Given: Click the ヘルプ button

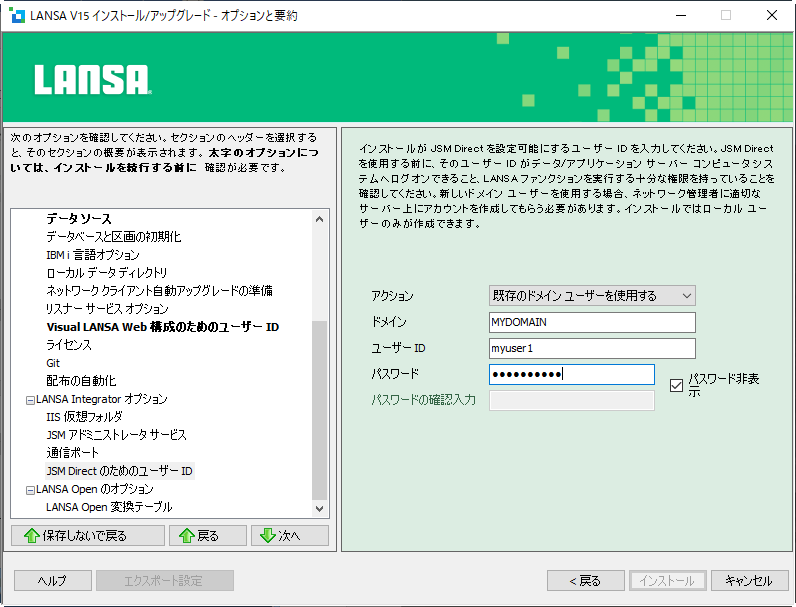Looking at the screenshot, I should pyautogui.click(x=53, y=581).
